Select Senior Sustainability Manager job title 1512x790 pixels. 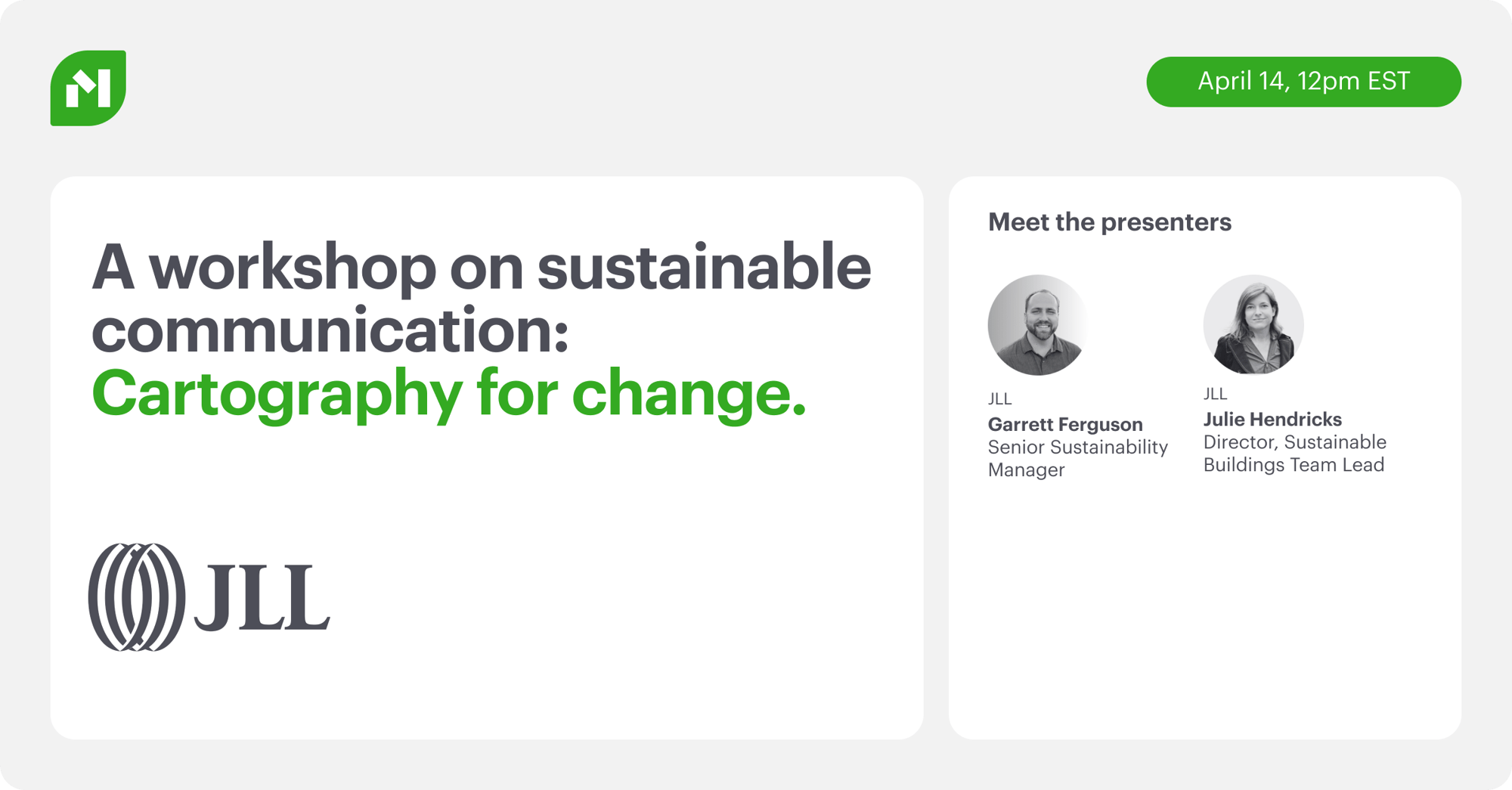tap(1078, 458)
